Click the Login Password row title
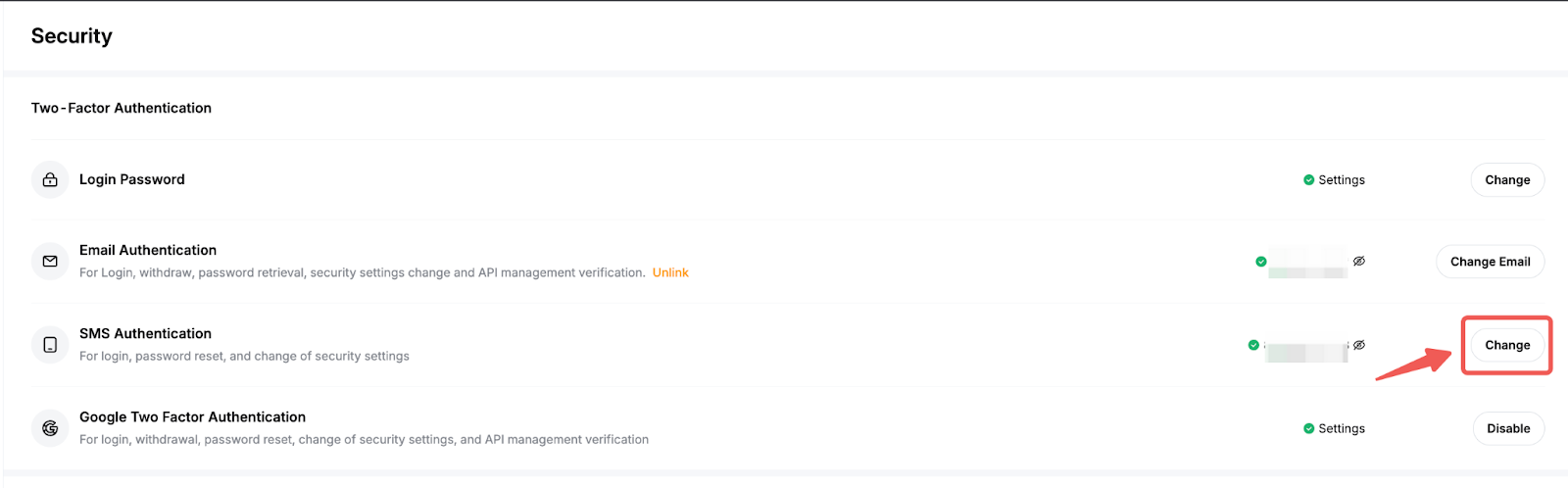The height and width of the screenshot is (488, 1568). [x=132, y=179]
